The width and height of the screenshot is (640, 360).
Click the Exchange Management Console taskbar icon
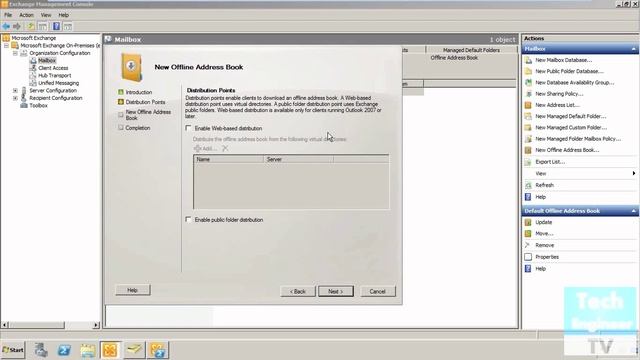tap(110, 350)
